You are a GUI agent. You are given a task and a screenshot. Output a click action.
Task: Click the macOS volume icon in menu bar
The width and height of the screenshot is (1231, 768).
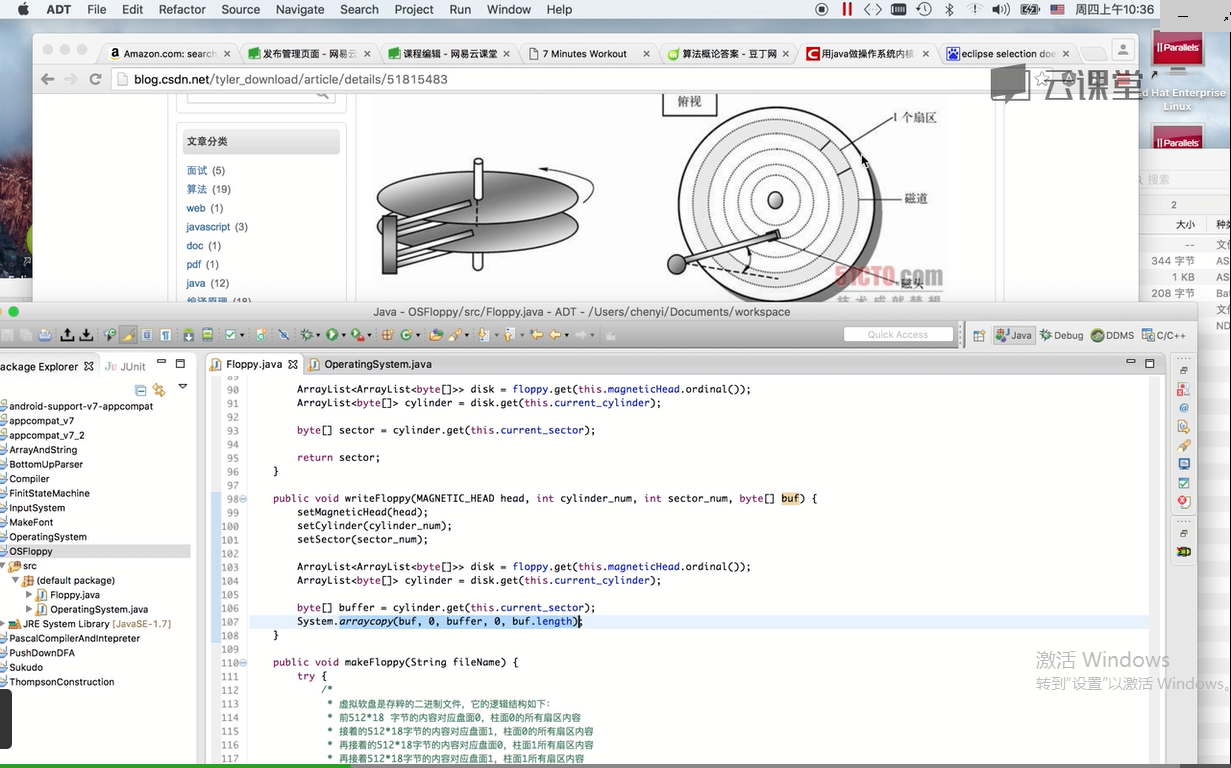click(x=1000, y=9)
